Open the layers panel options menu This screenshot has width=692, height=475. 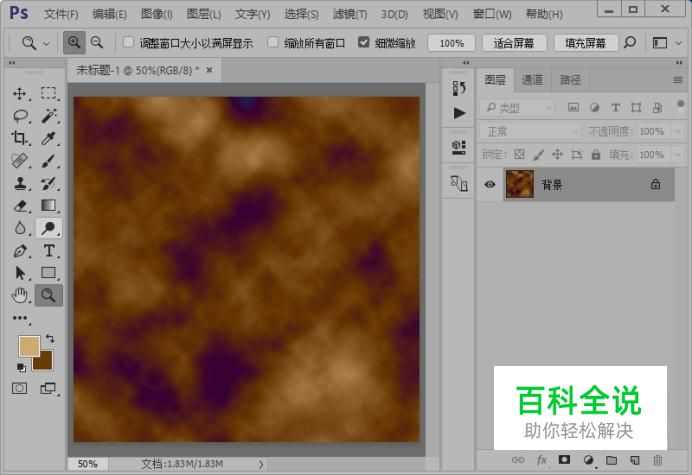pyautogui.click(x=678, y=80)
